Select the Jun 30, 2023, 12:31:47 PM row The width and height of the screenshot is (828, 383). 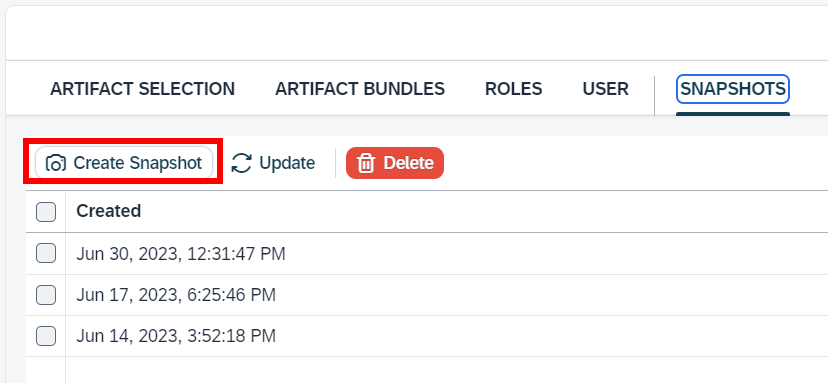click(427, 254)
